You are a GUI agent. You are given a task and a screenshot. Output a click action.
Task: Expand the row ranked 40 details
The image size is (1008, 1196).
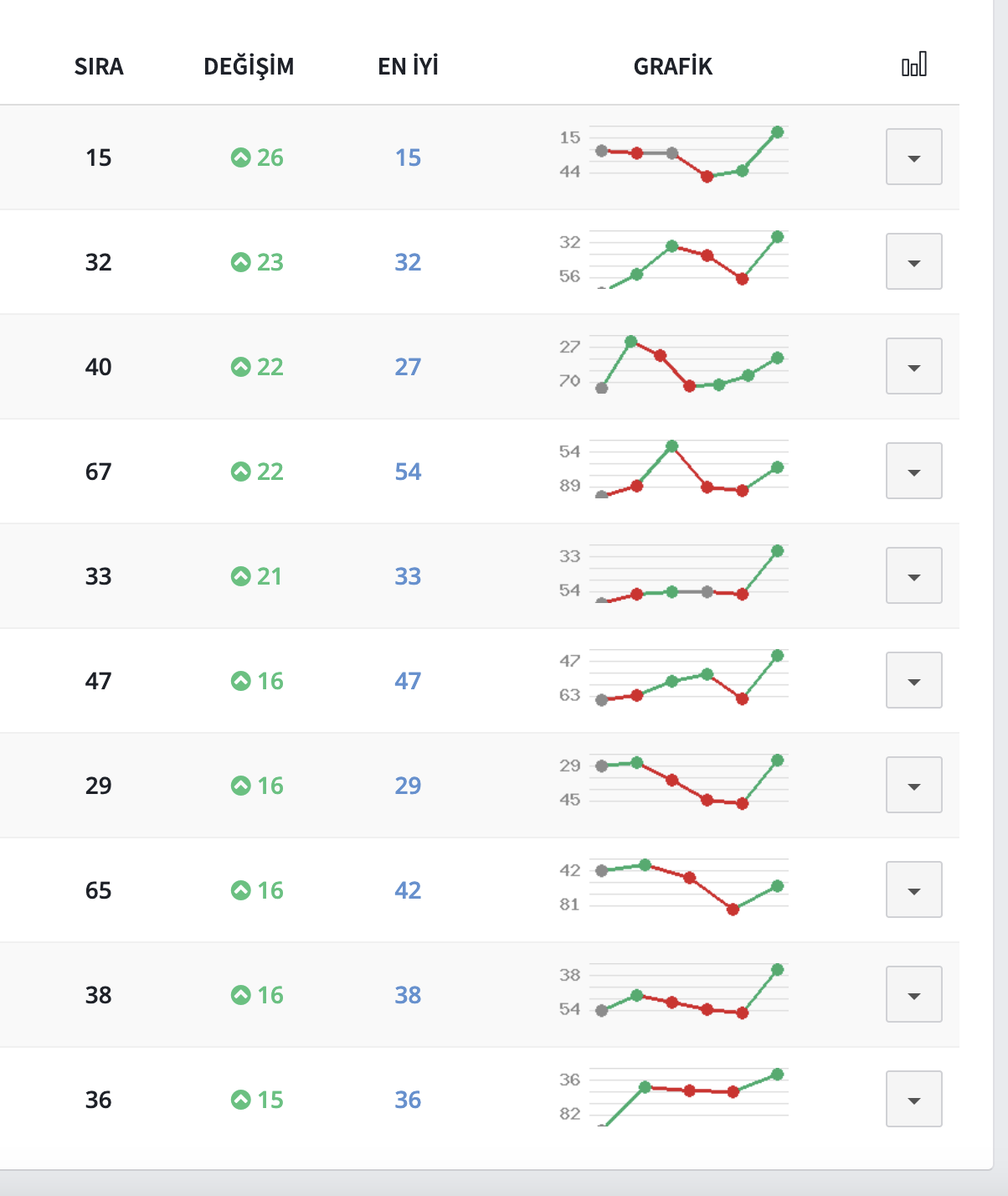(x=914, y=366)
